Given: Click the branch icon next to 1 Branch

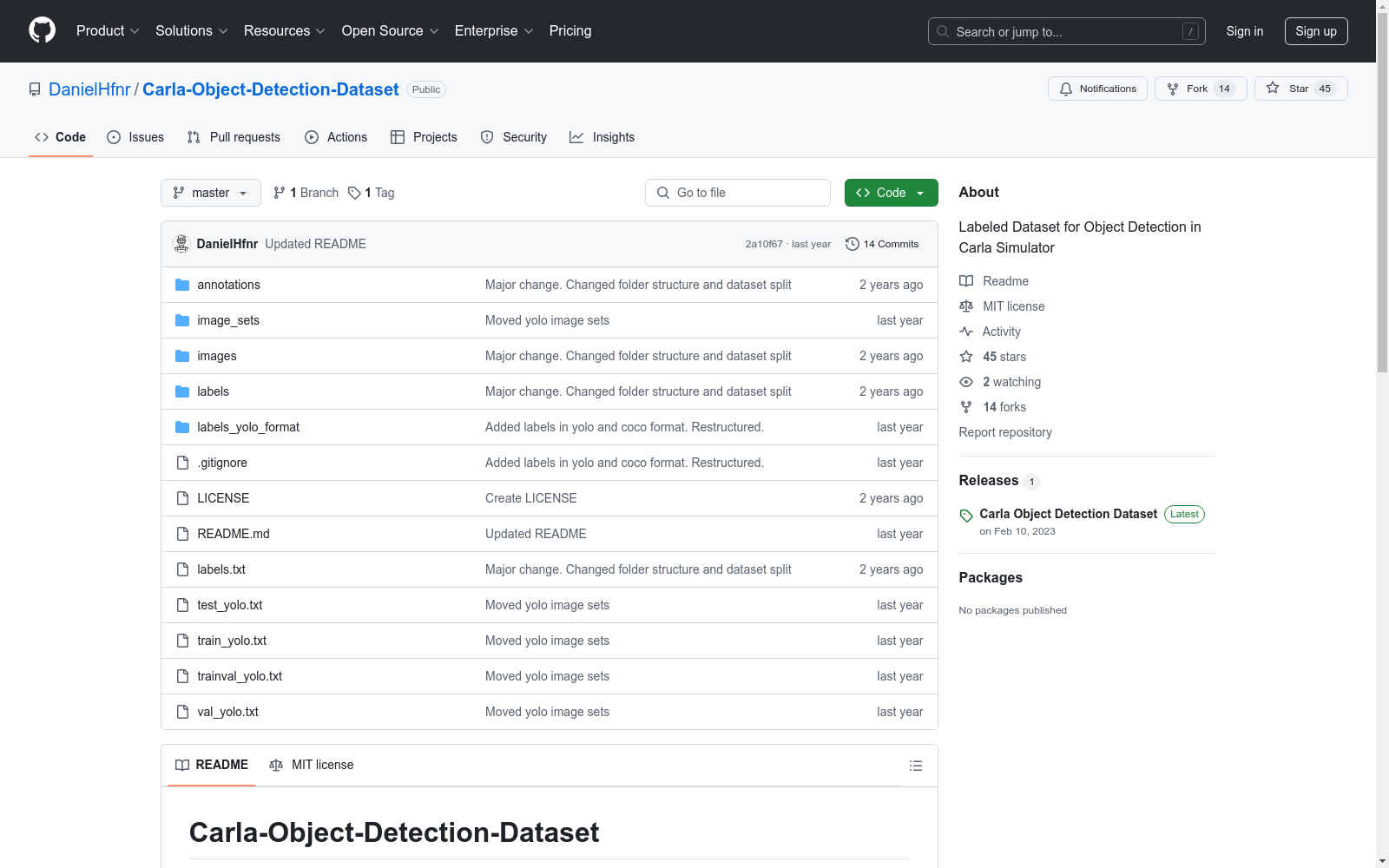Looking at the screenshot, I should tap(280, 193).
